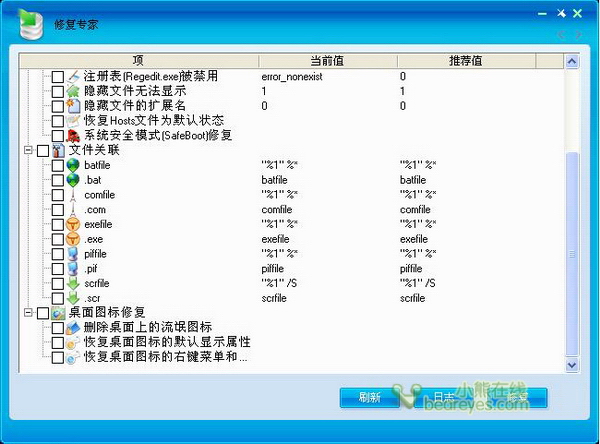600x444 pixels.
Task: Collapse the 桌面图标修复 tree group
Action: pos(28,313)
